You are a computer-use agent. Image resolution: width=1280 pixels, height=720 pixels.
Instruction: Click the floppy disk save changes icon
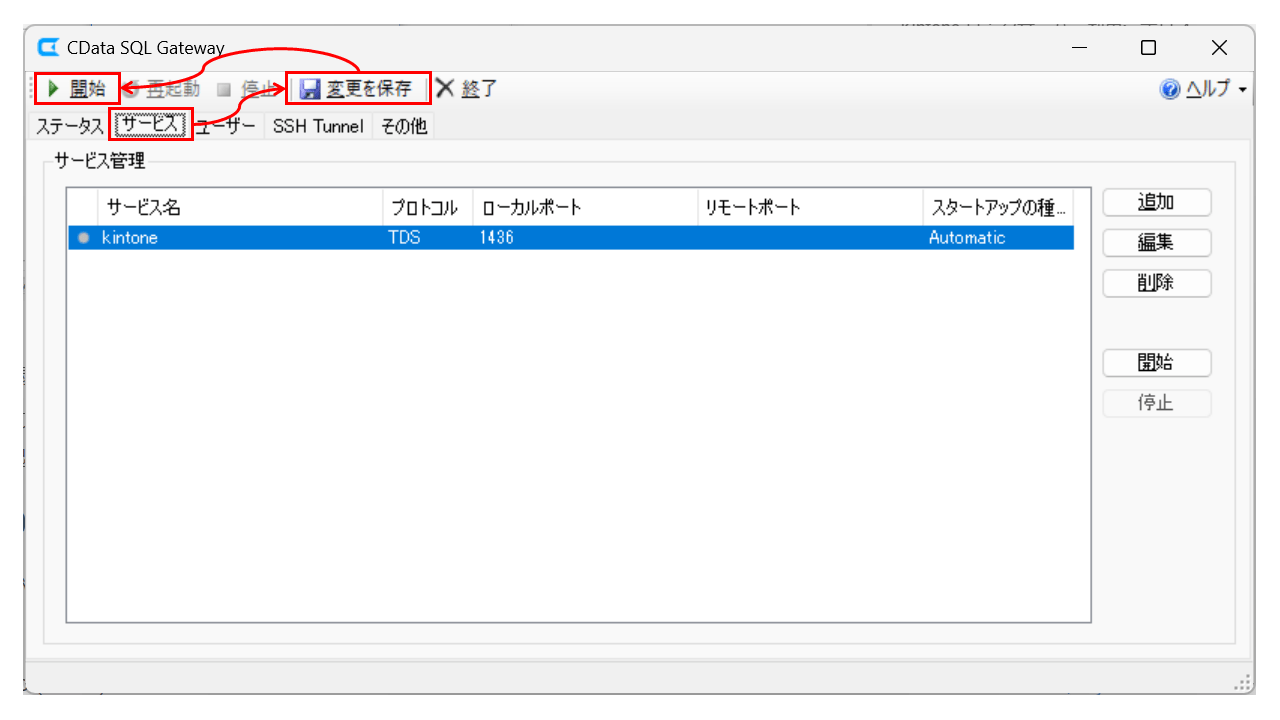[310, 89]
